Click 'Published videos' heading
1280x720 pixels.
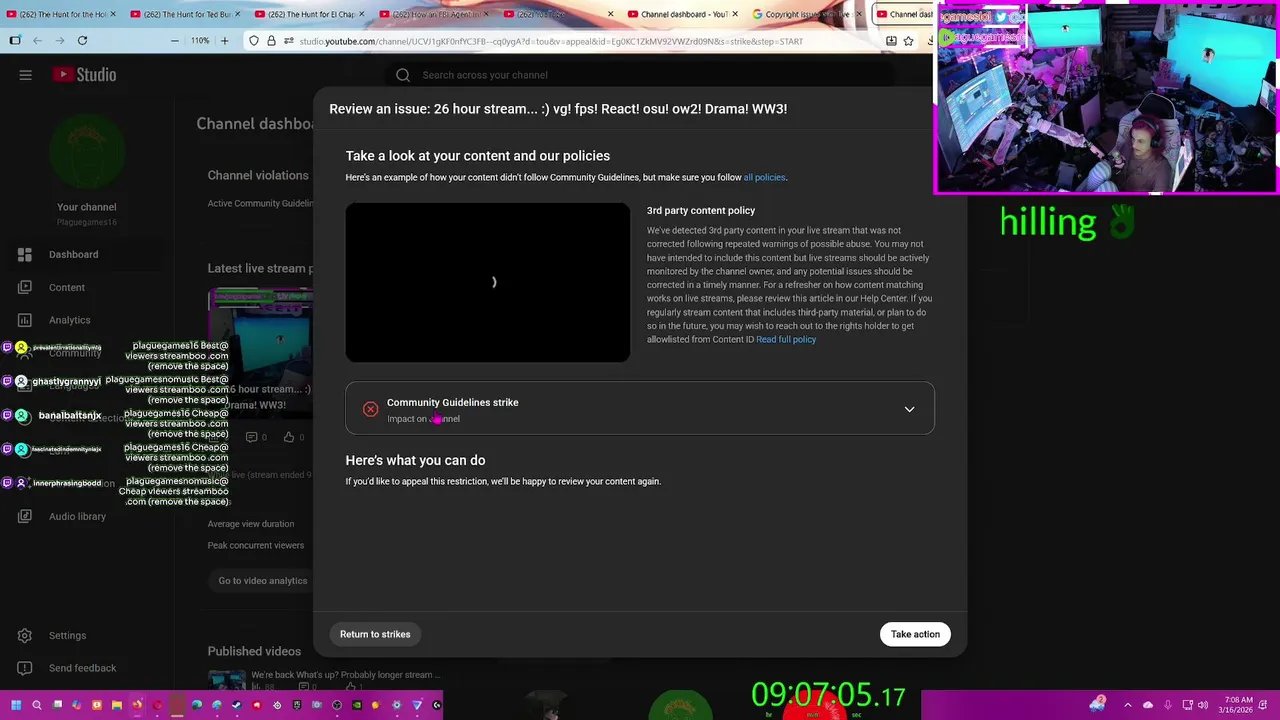click(x=254, y=652)
